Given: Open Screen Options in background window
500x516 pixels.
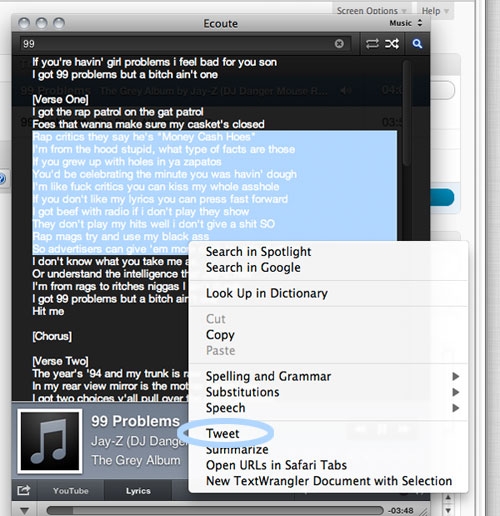Looking at the screenshot, I should click(371, 11).
